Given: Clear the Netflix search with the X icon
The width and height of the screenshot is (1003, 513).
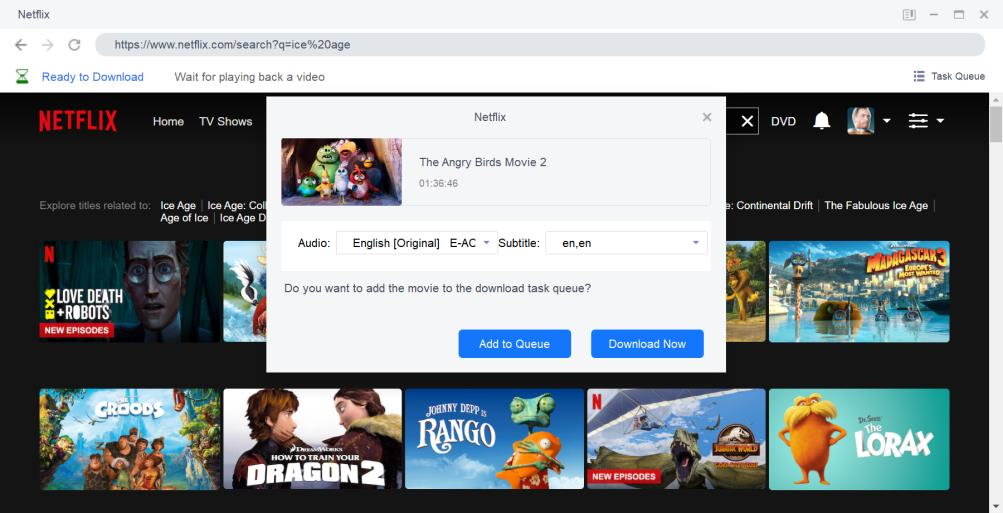Looking at the screenshot, I should tap(746, 121).
